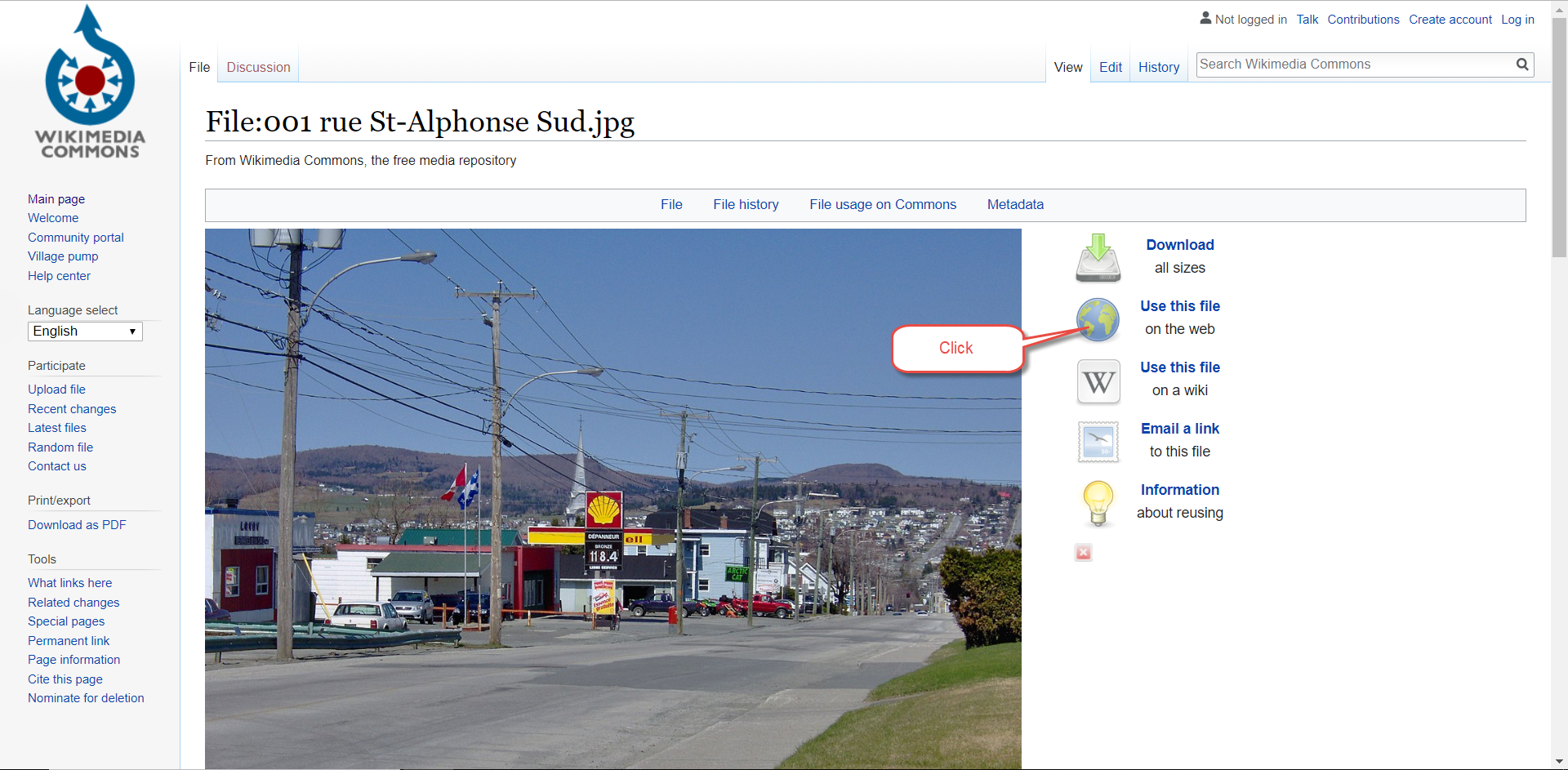This screenshot has height=770, width=1568.
Task: Dismiss the panel with the red X icon
Action: click(1082, 552)
